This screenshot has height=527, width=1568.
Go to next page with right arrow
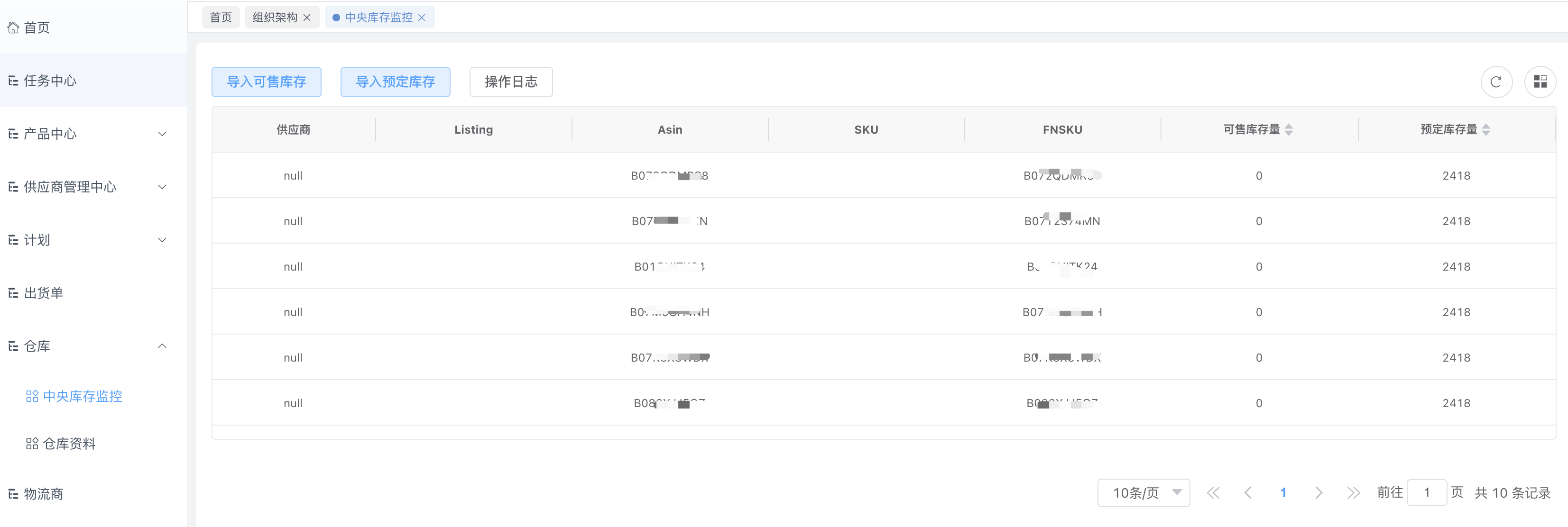tap(1319, 492)
